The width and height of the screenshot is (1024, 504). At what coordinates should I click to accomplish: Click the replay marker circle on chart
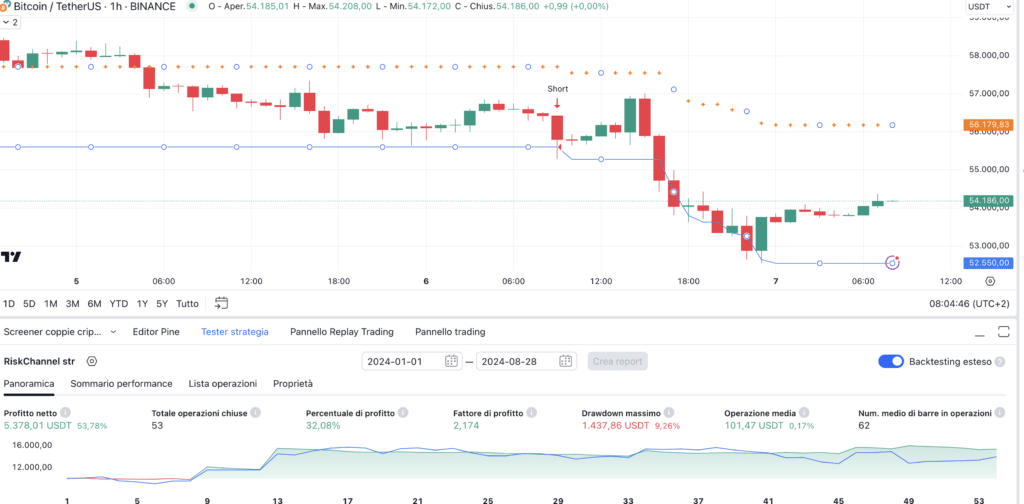coord(892,262)
